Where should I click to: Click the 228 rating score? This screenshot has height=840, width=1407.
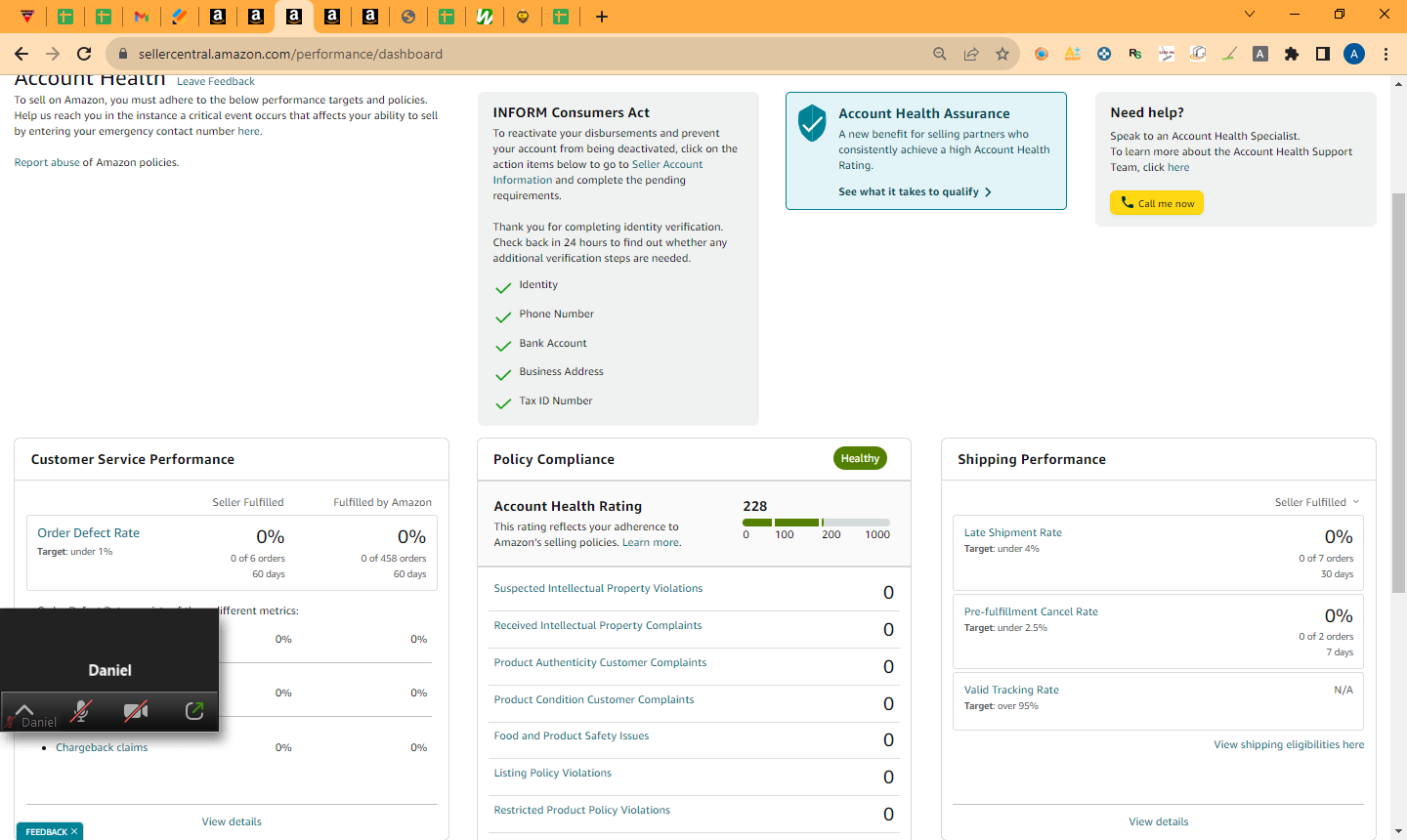(x=755, y=506)
